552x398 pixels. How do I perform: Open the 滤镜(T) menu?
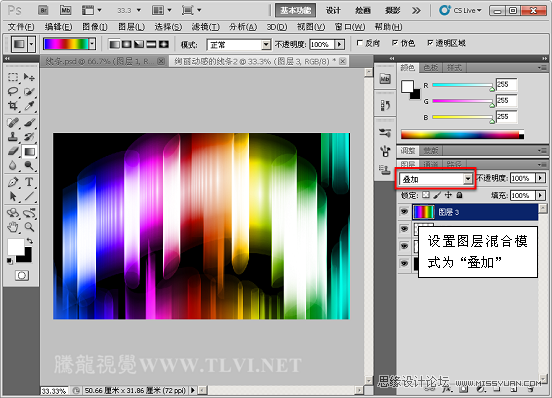206,27
